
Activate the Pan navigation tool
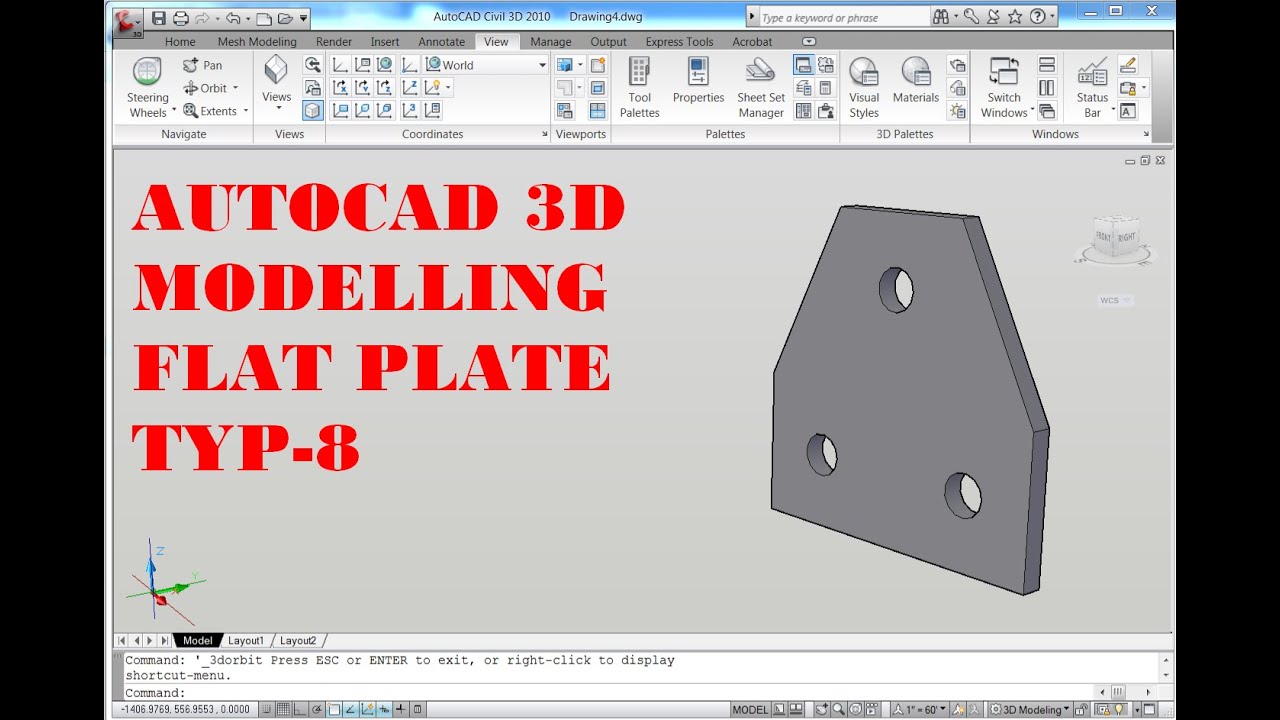pyautogui.click(x=202, y=65)
